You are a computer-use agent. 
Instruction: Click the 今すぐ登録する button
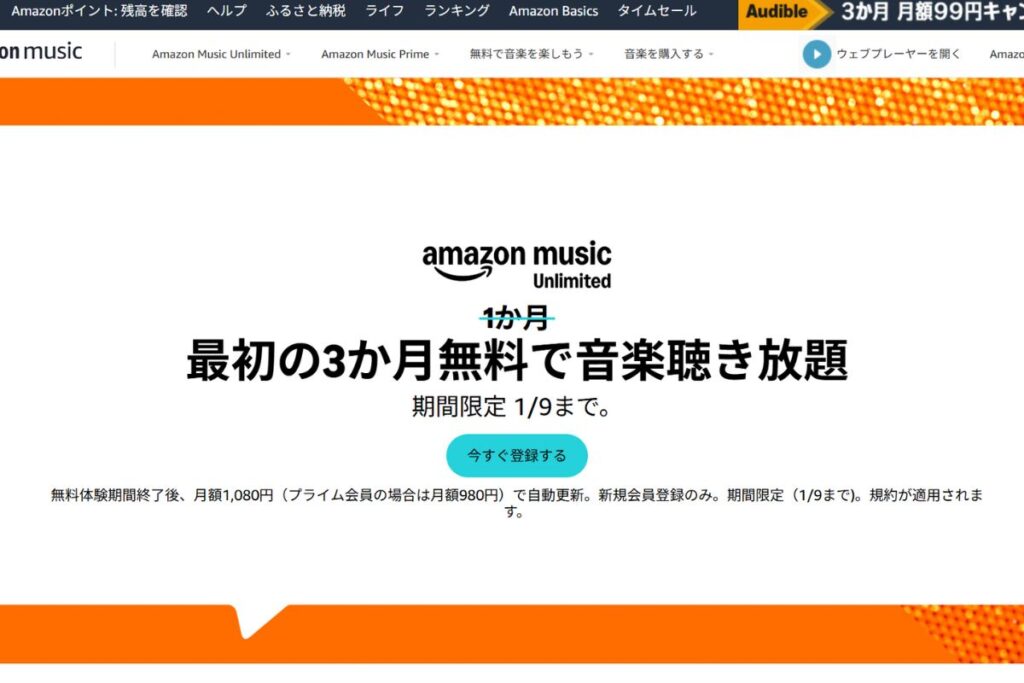click(517, 455)
